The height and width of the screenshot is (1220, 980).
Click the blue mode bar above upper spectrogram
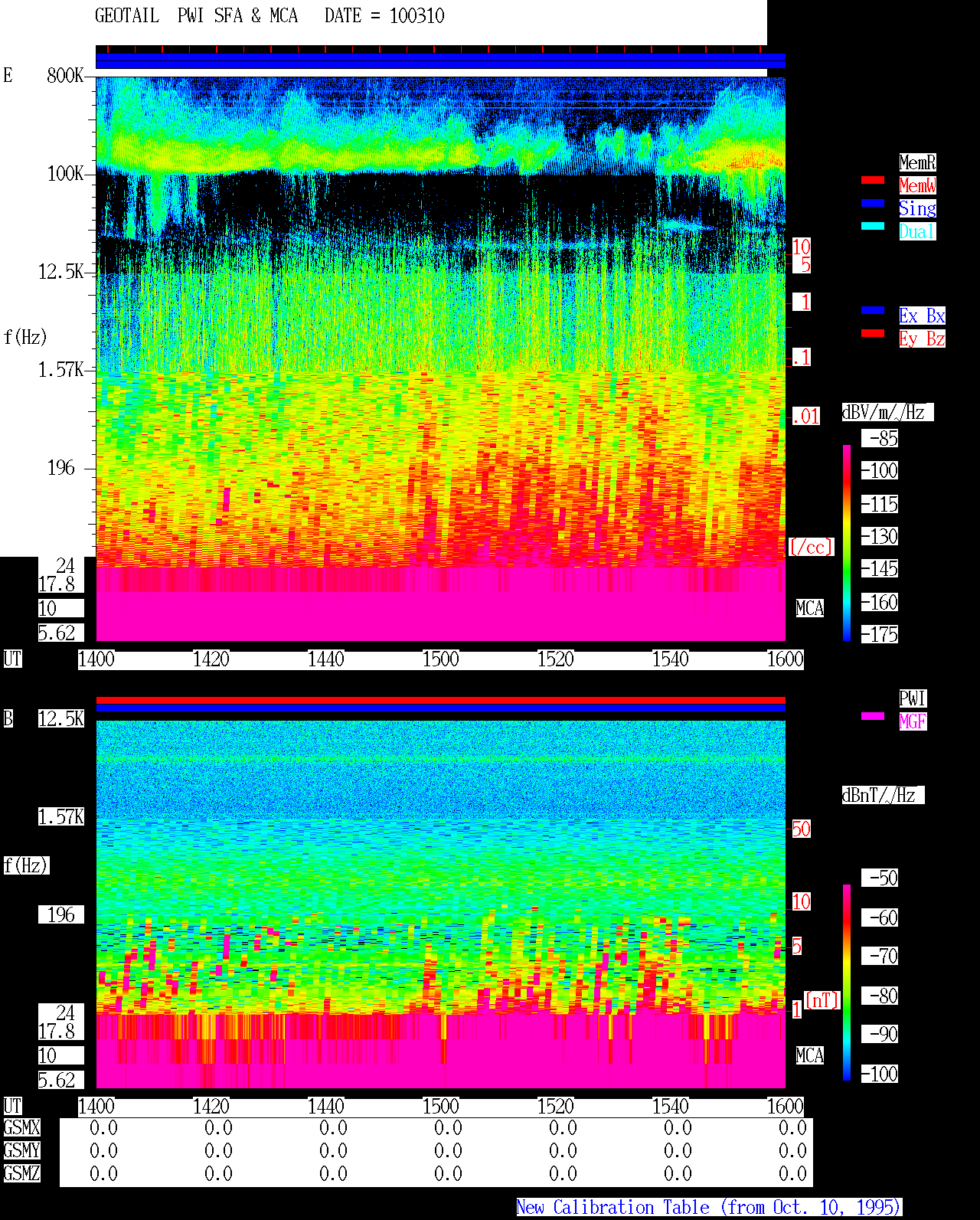coord(440,61)
